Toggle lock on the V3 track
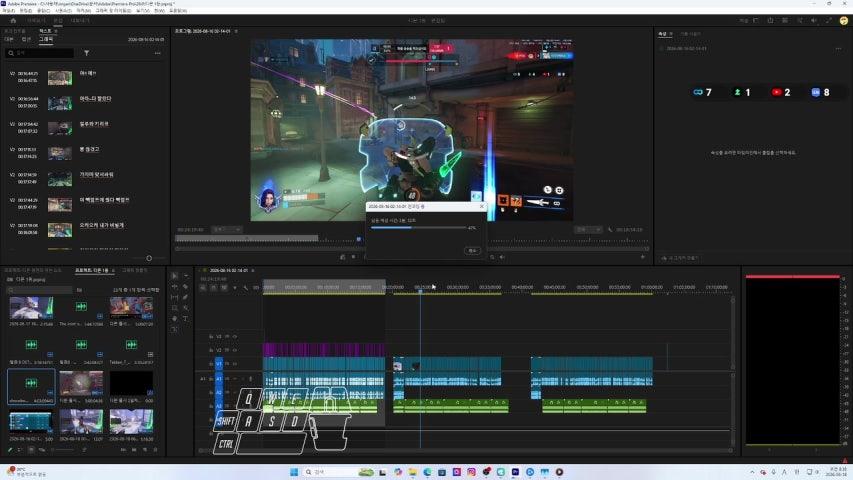The image size is (853, 480). coord(211,337)
